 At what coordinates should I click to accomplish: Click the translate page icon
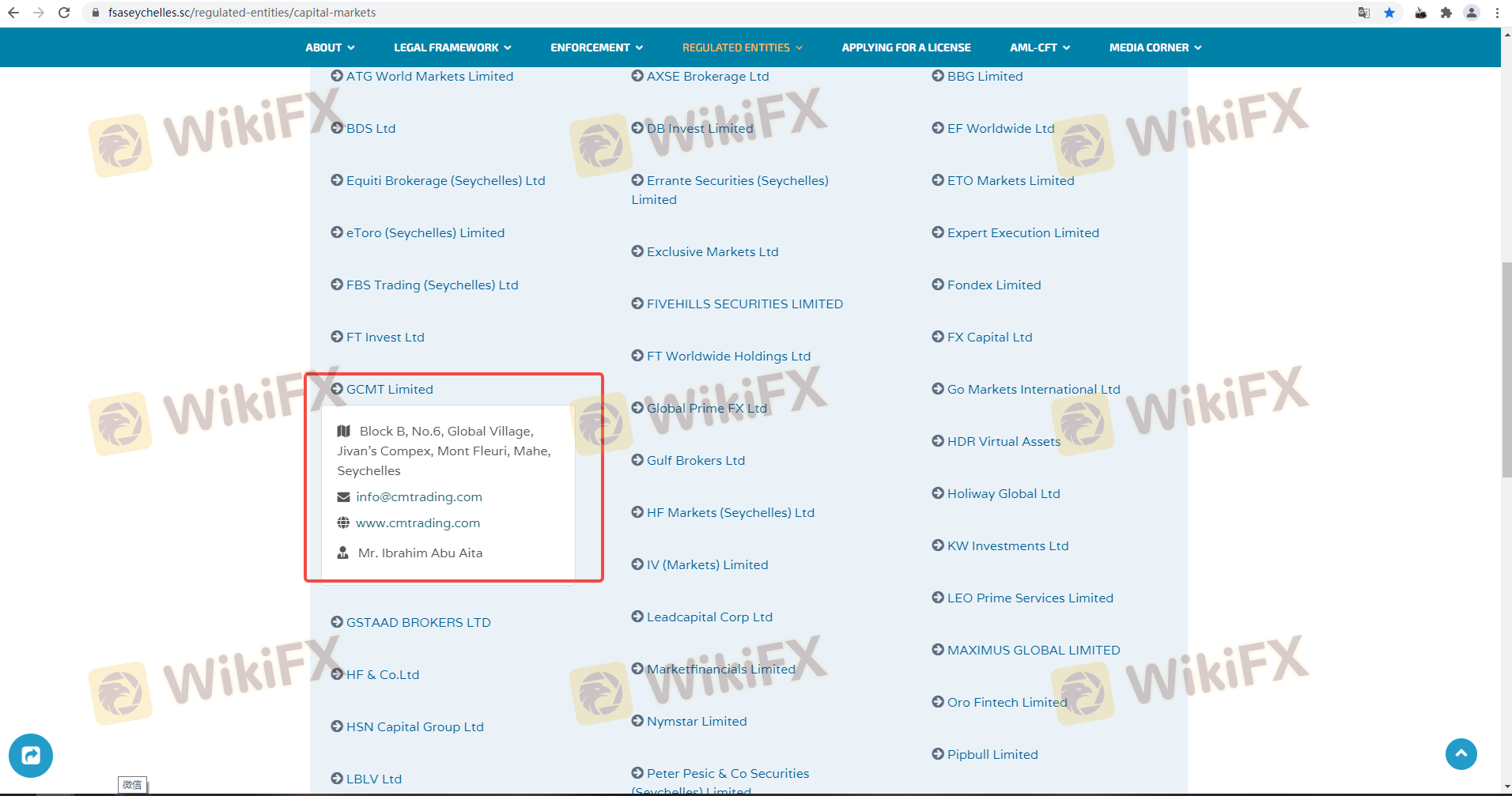click(1364, 13)
